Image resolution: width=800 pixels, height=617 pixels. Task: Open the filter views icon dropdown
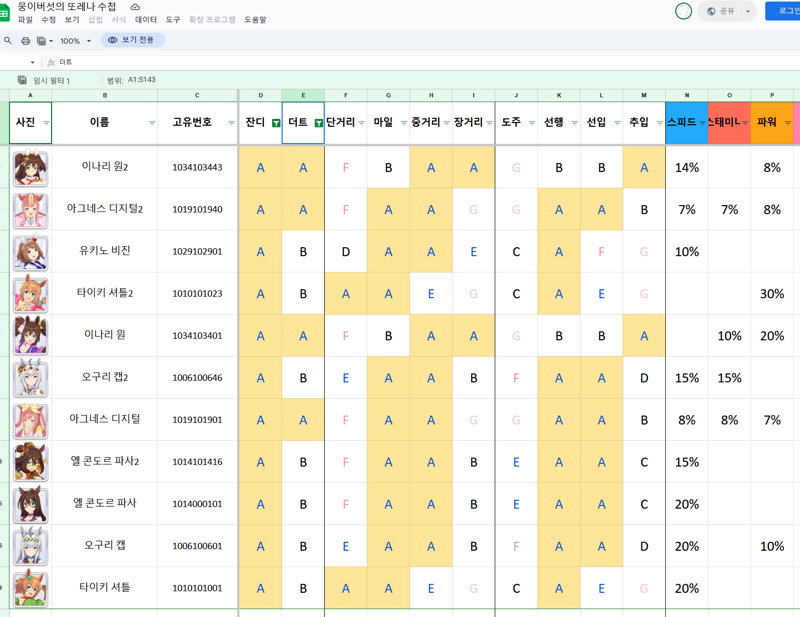(44, 41)
